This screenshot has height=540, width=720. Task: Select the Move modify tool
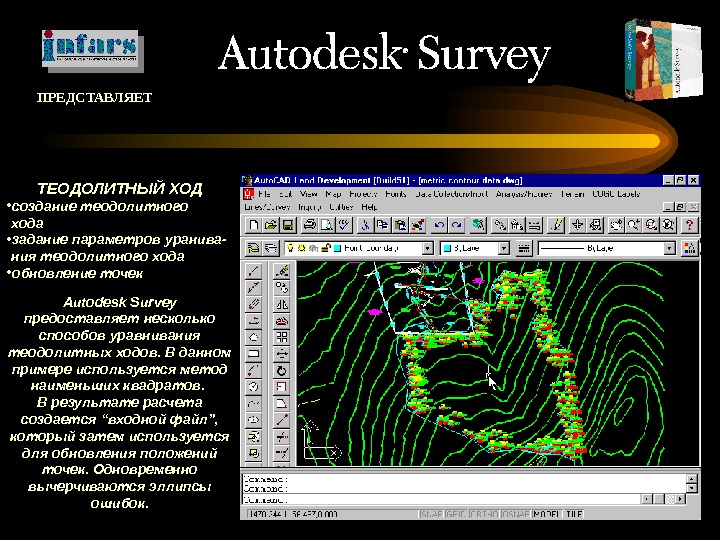coord(282,354)
